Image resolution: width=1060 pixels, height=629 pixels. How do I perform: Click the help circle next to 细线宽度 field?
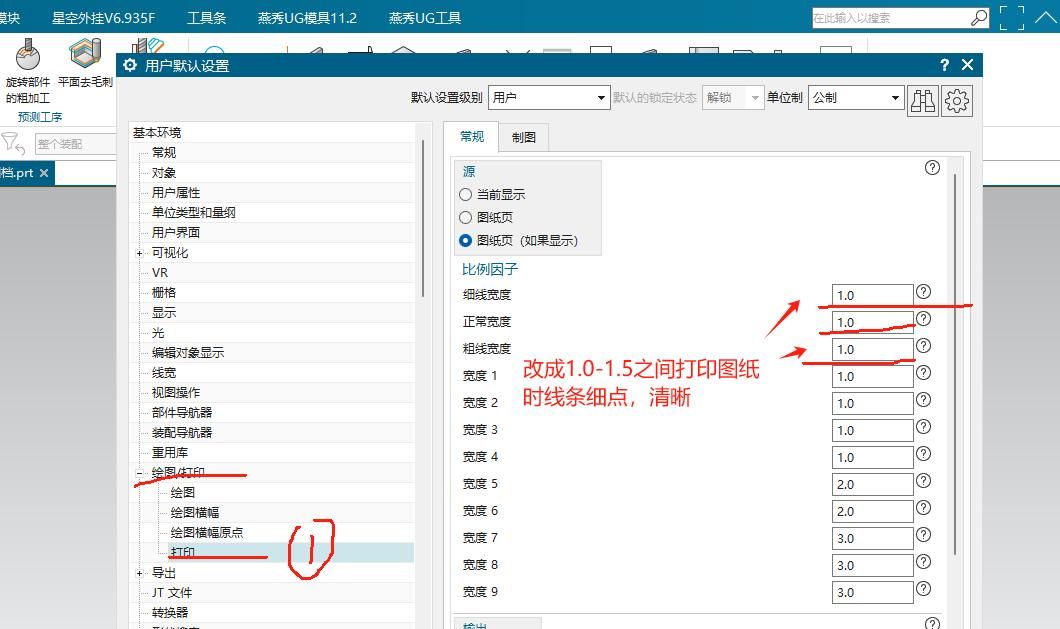tap(924, 294)
